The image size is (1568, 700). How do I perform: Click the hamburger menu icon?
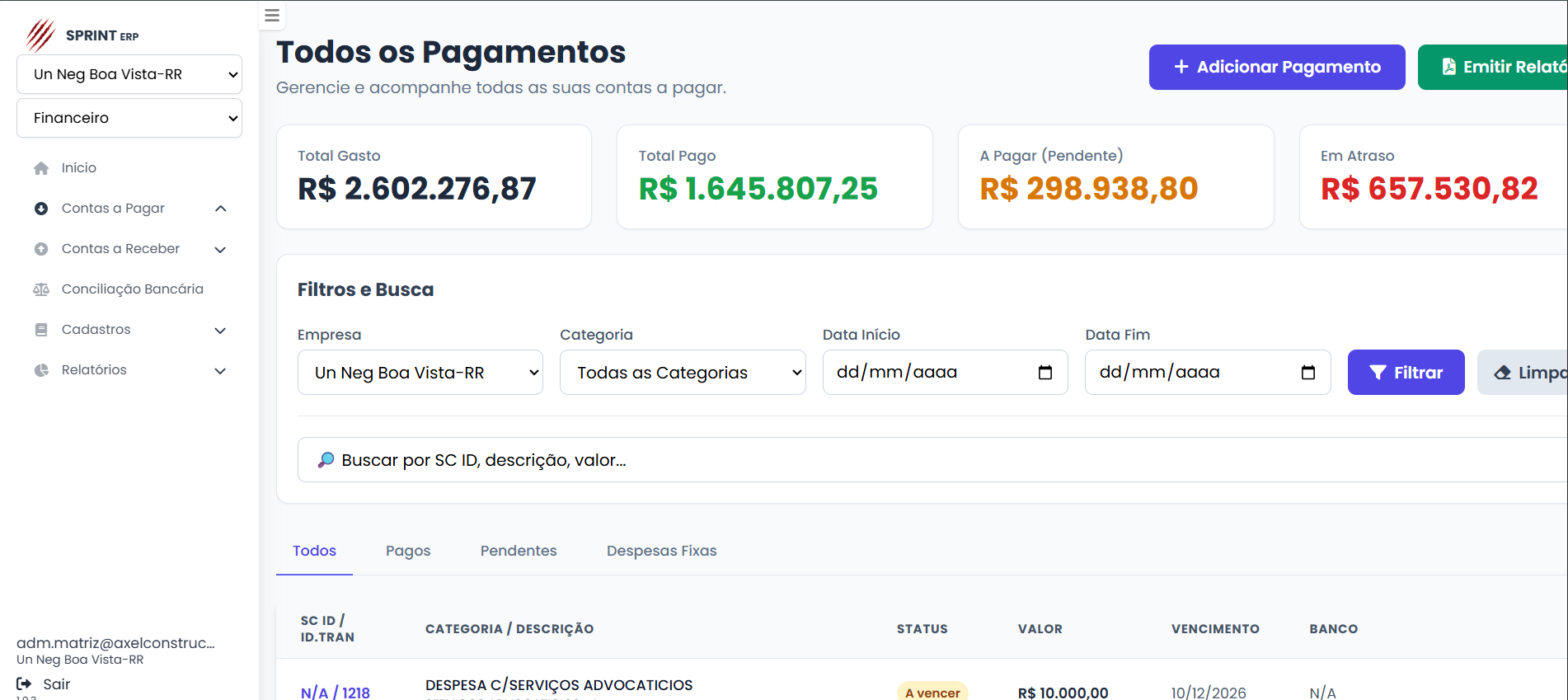[x=272, y=16]
